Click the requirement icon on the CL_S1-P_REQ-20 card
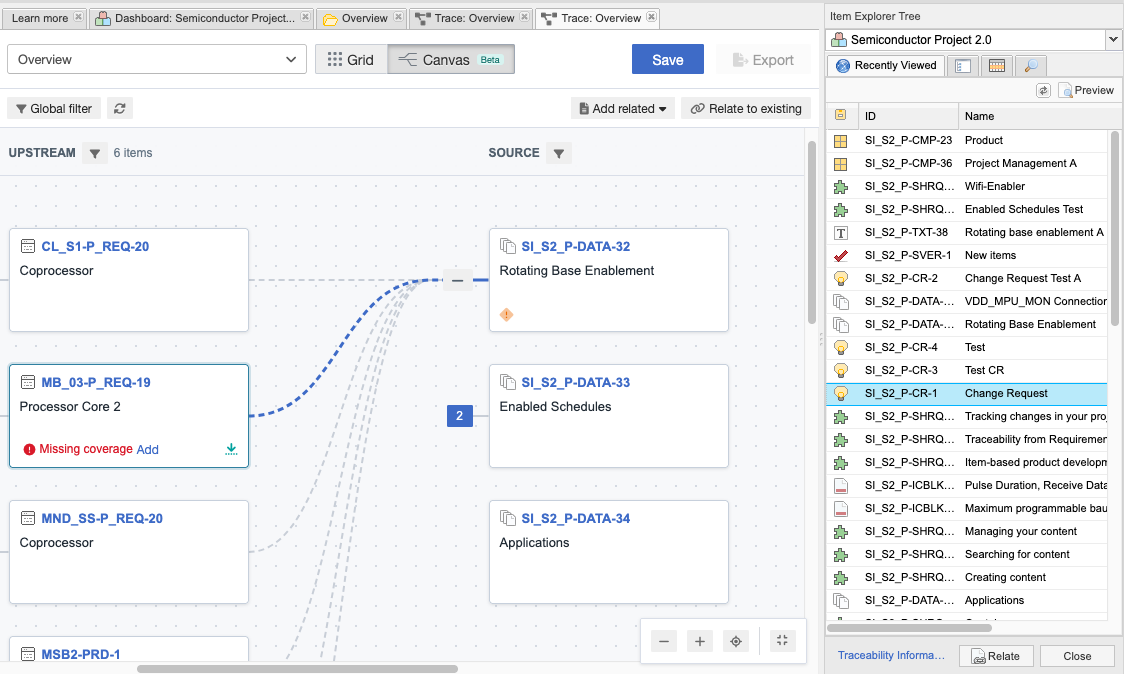 pos(28,246)
